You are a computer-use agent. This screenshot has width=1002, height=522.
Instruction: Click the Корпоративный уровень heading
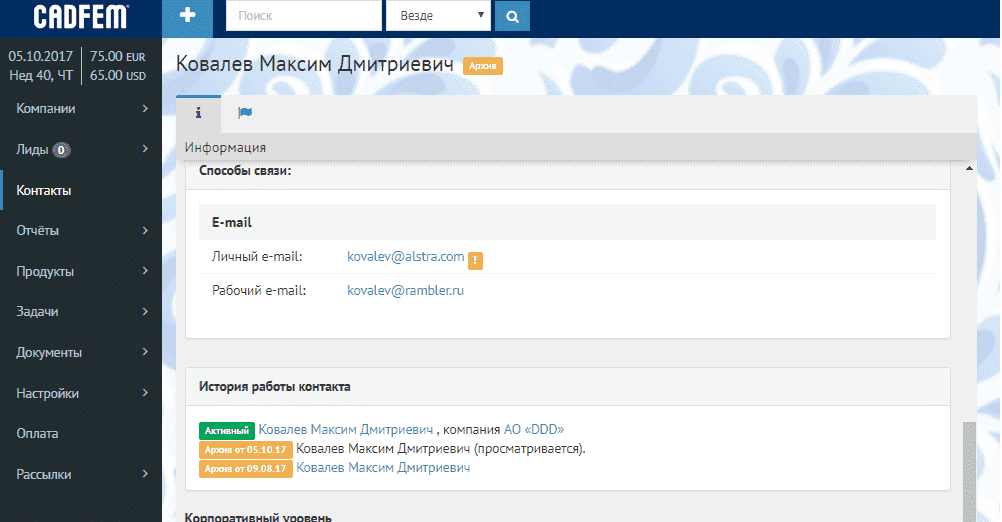point(258,516)
